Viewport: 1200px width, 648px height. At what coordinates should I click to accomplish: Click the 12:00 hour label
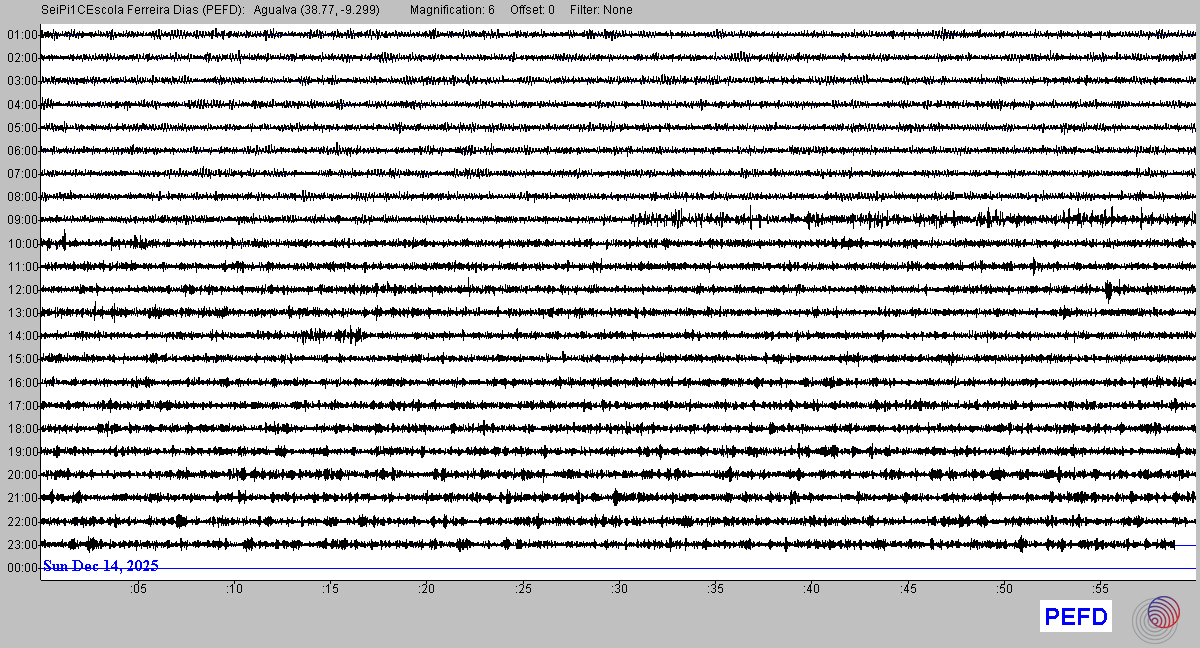pos(22,290)
